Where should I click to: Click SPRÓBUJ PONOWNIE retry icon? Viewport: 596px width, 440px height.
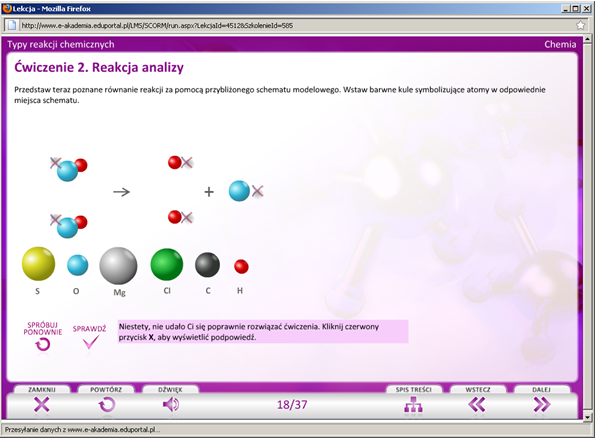pos(43,345)
